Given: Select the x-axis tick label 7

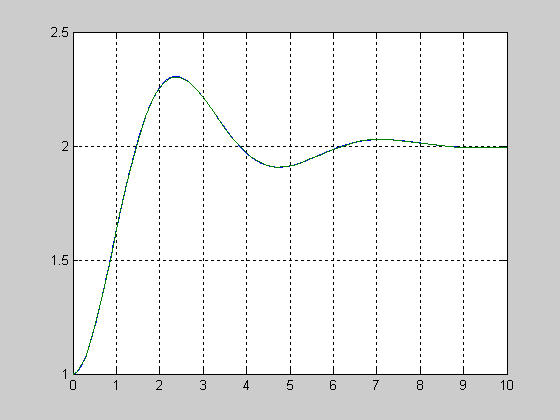Looking at the screenshot, I should click(376, 385).
